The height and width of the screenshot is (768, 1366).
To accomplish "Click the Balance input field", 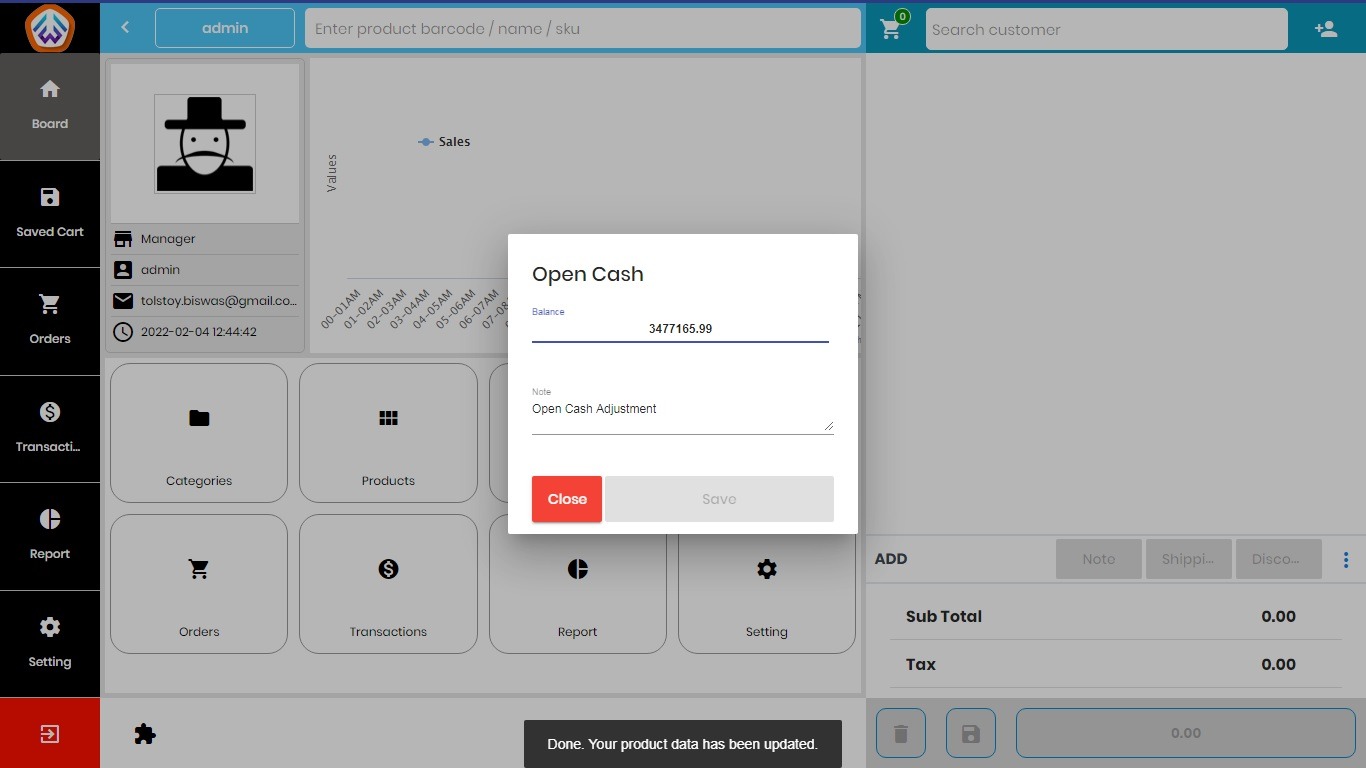I will 680,329.
